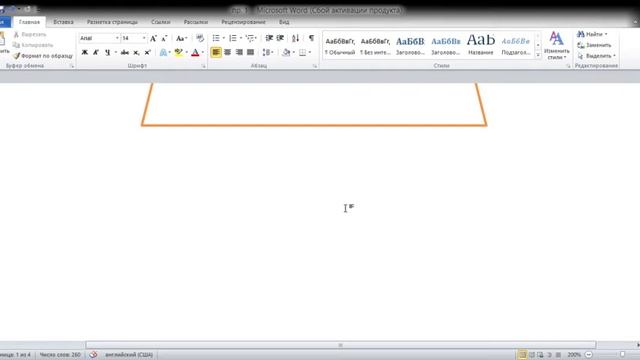Clear formatting with the eraser icon
The width and height of the screenshot is (640, 360).
[200, 38]
